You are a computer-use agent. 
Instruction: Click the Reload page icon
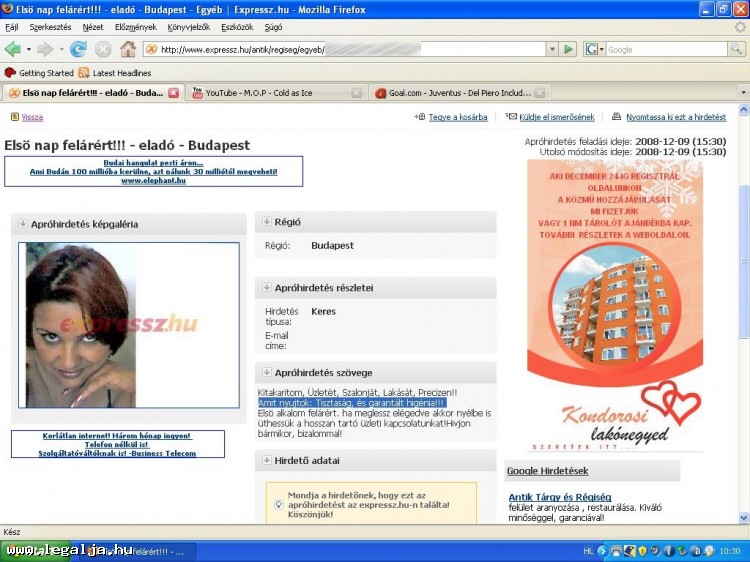coord(78,49)
